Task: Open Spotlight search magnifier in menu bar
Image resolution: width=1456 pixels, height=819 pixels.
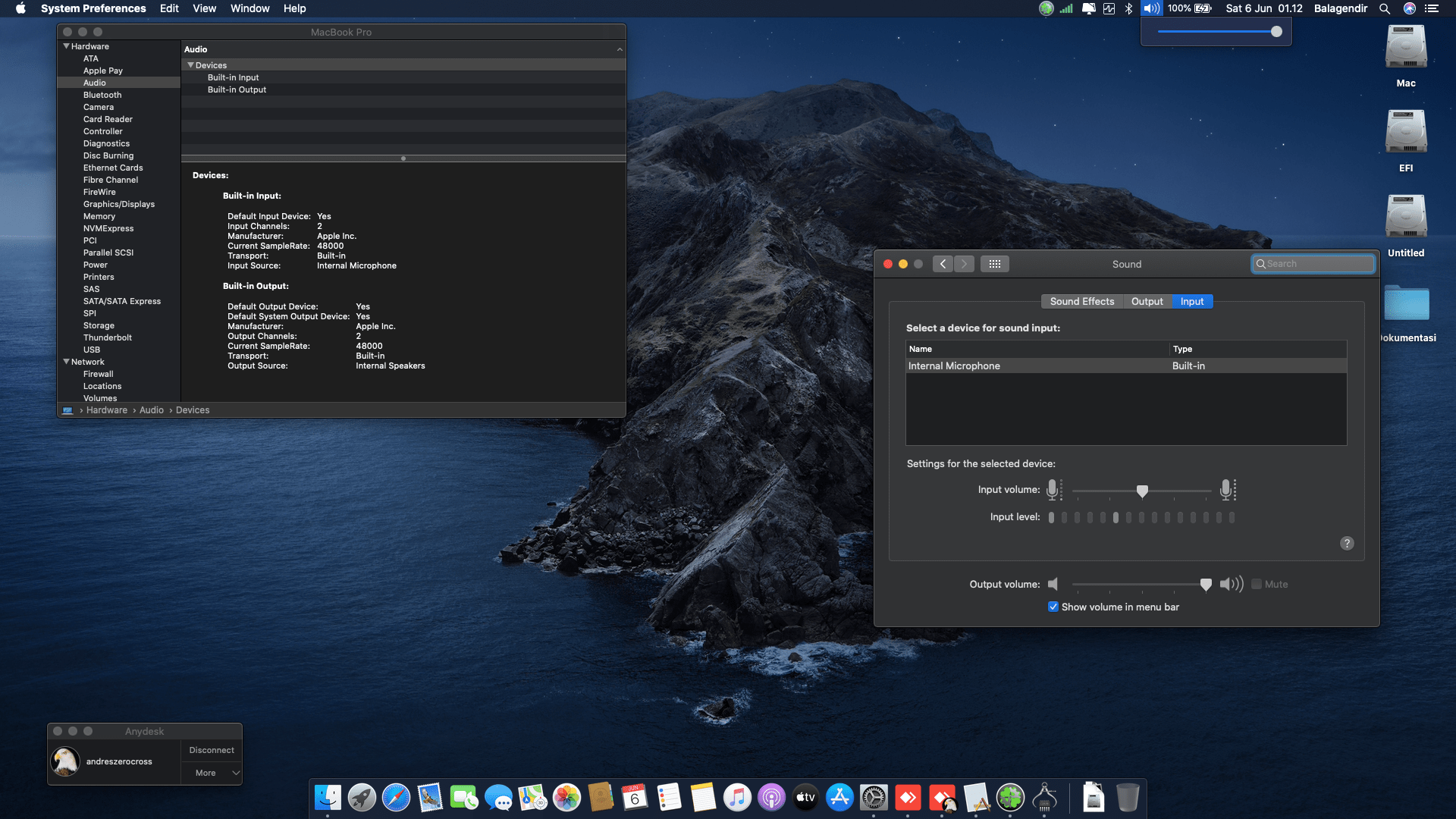Action: (1385, 8)
